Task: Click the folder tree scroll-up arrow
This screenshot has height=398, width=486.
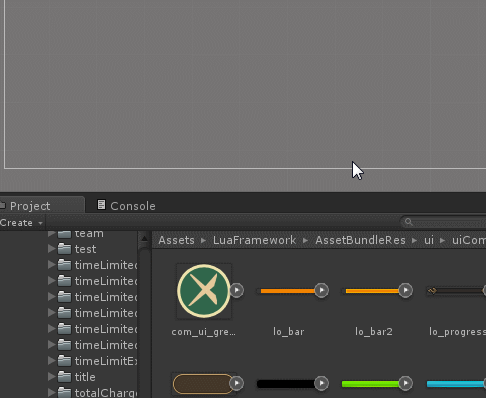Action: click(x=144, y=238)
